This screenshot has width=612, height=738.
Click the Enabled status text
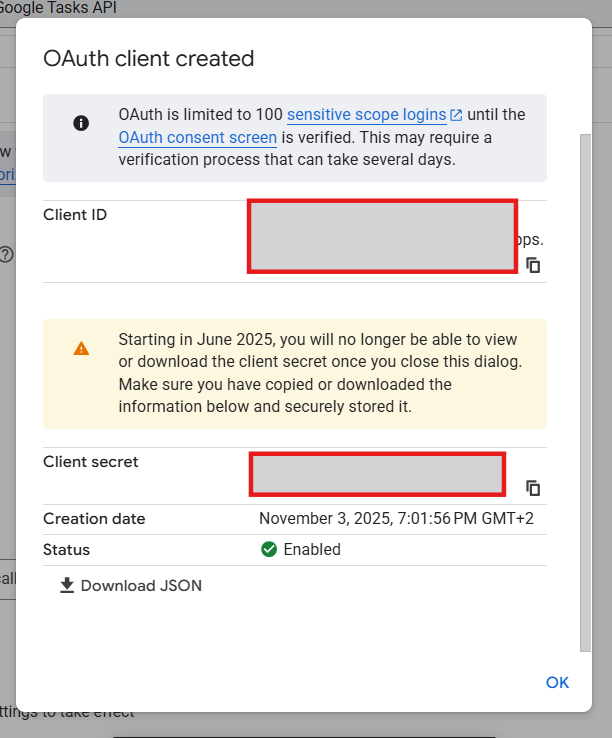pos(312,549)
